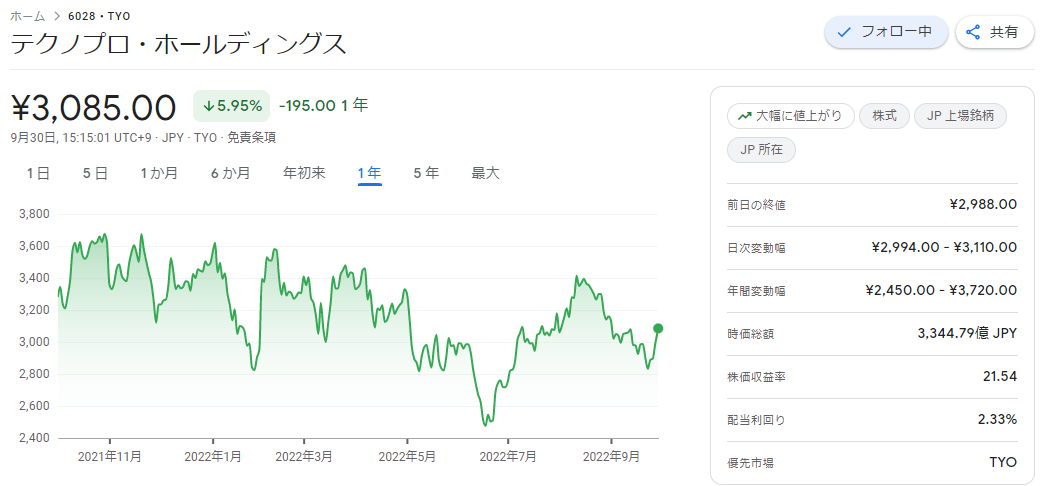The width and height of the screenshot is (1049, 486).
Task: Switch chart to 6か月 range
Action: [230, 173]
